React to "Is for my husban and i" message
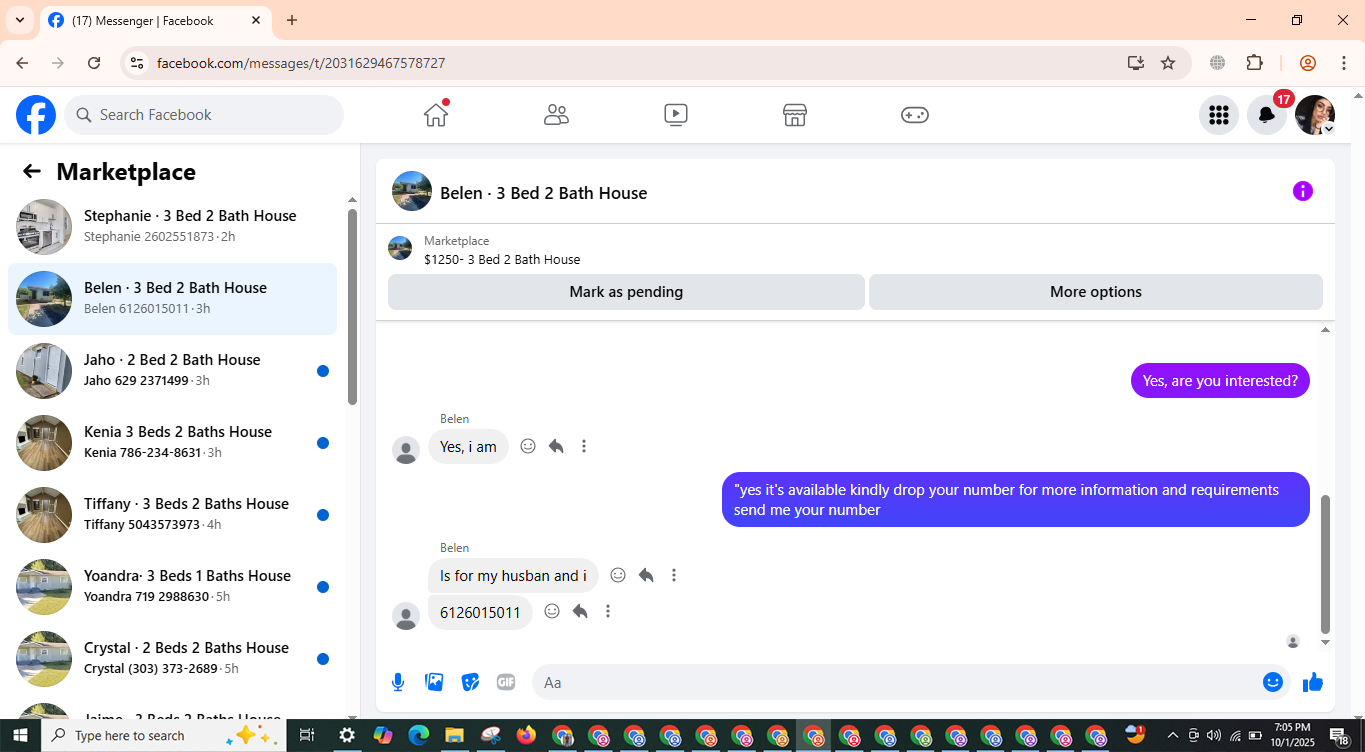 tap(618, 575)
